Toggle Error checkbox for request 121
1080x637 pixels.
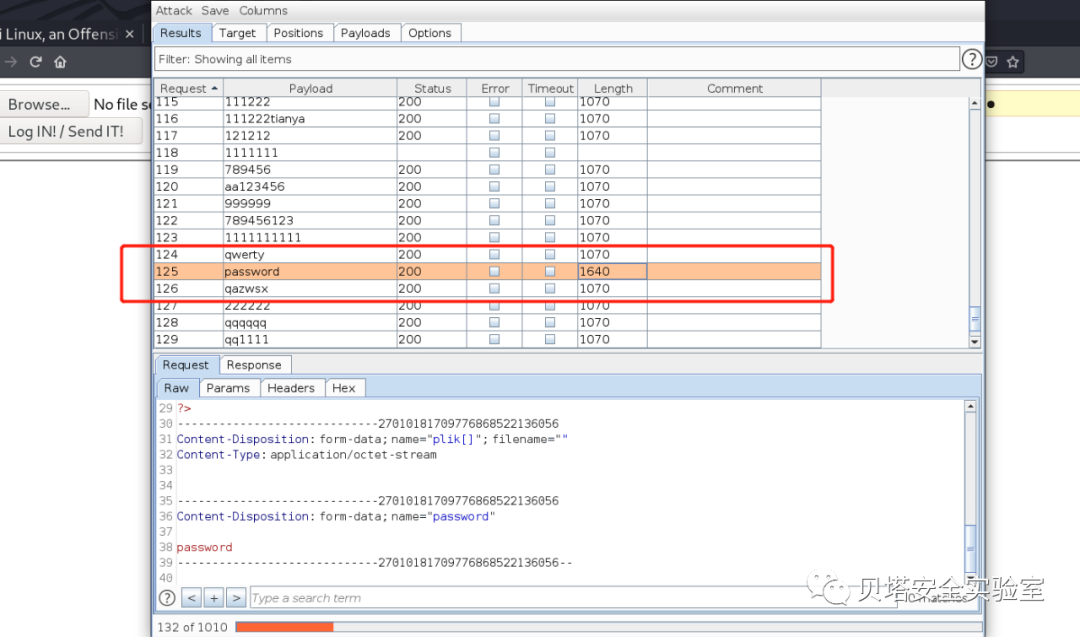point(494,203)
